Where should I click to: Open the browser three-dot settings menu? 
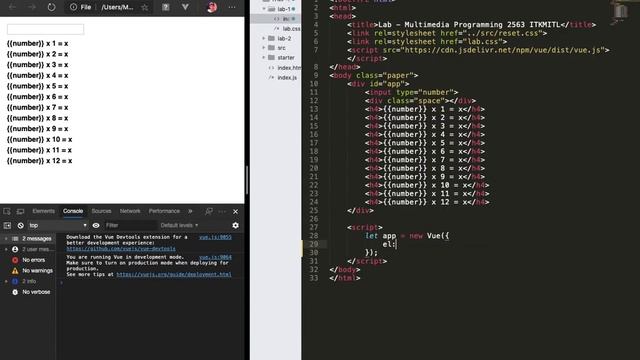(x=232, y=7)
